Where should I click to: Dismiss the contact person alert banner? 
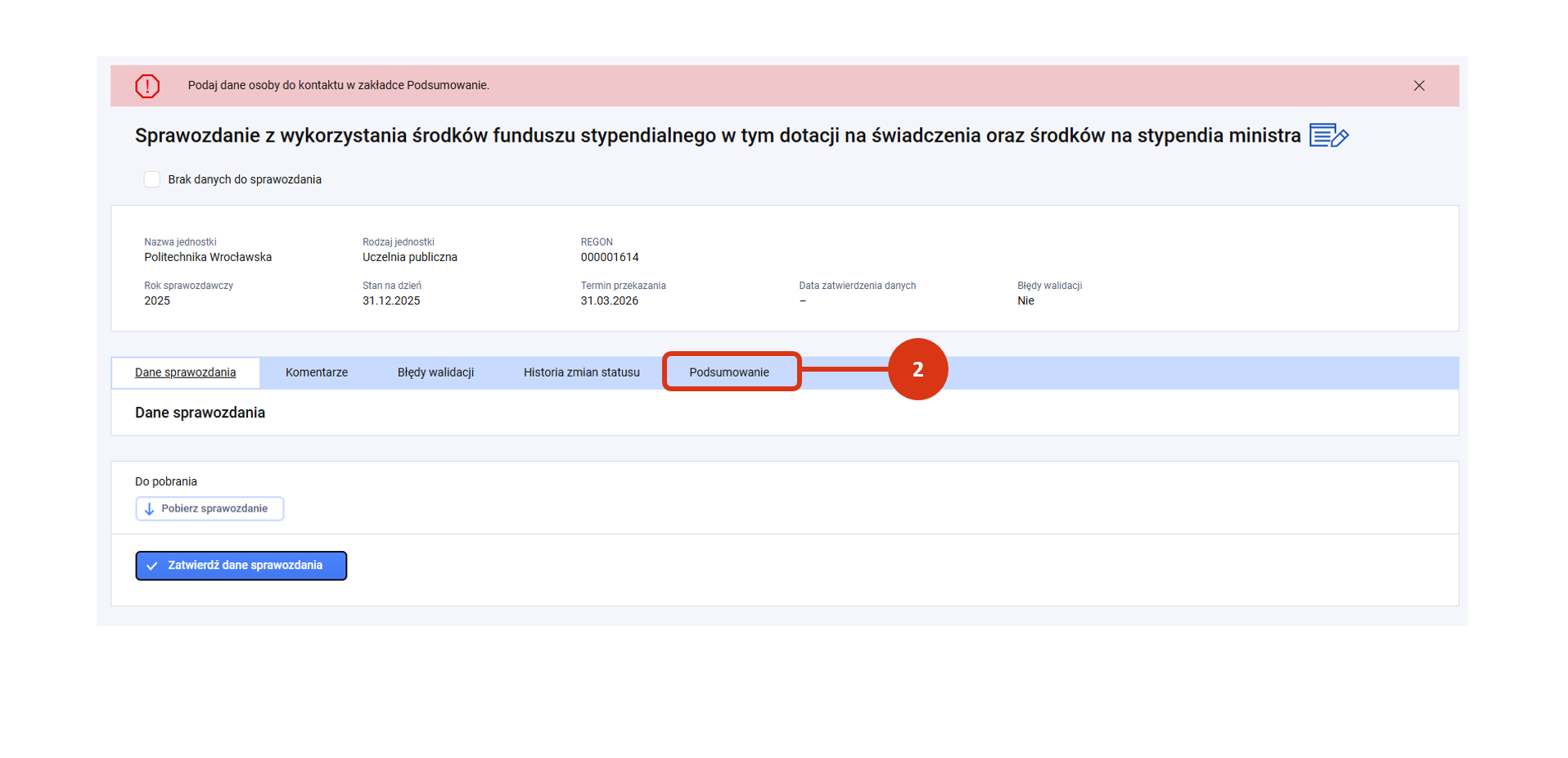point(1418,86)
